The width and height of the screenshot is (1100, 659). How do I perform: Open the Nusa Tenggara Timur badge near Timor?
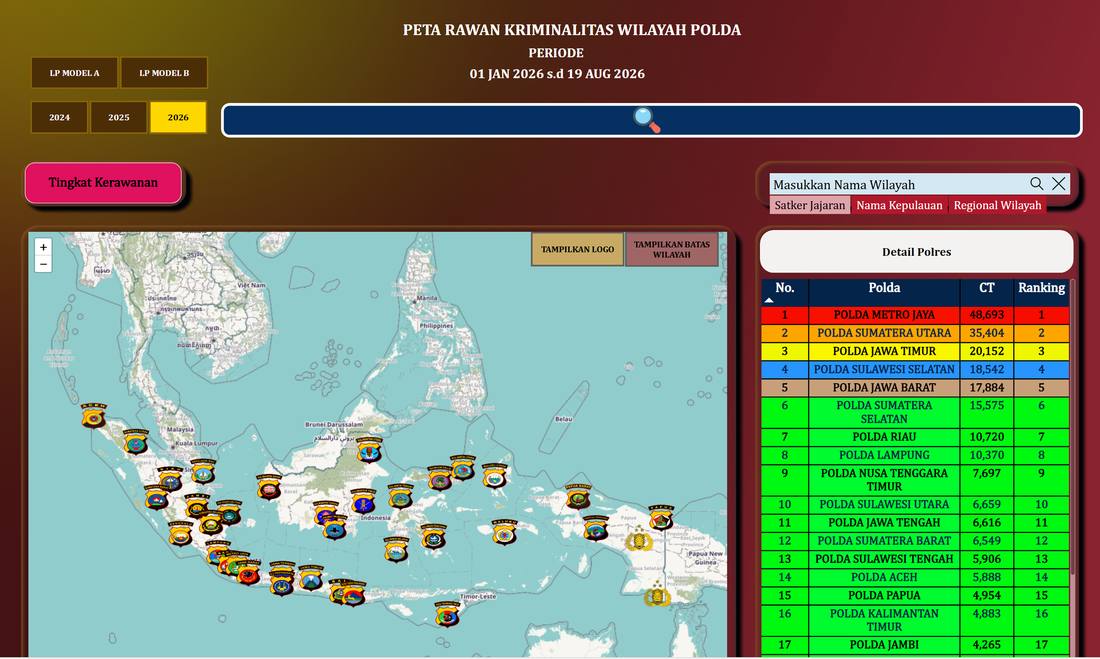(447, 614)
